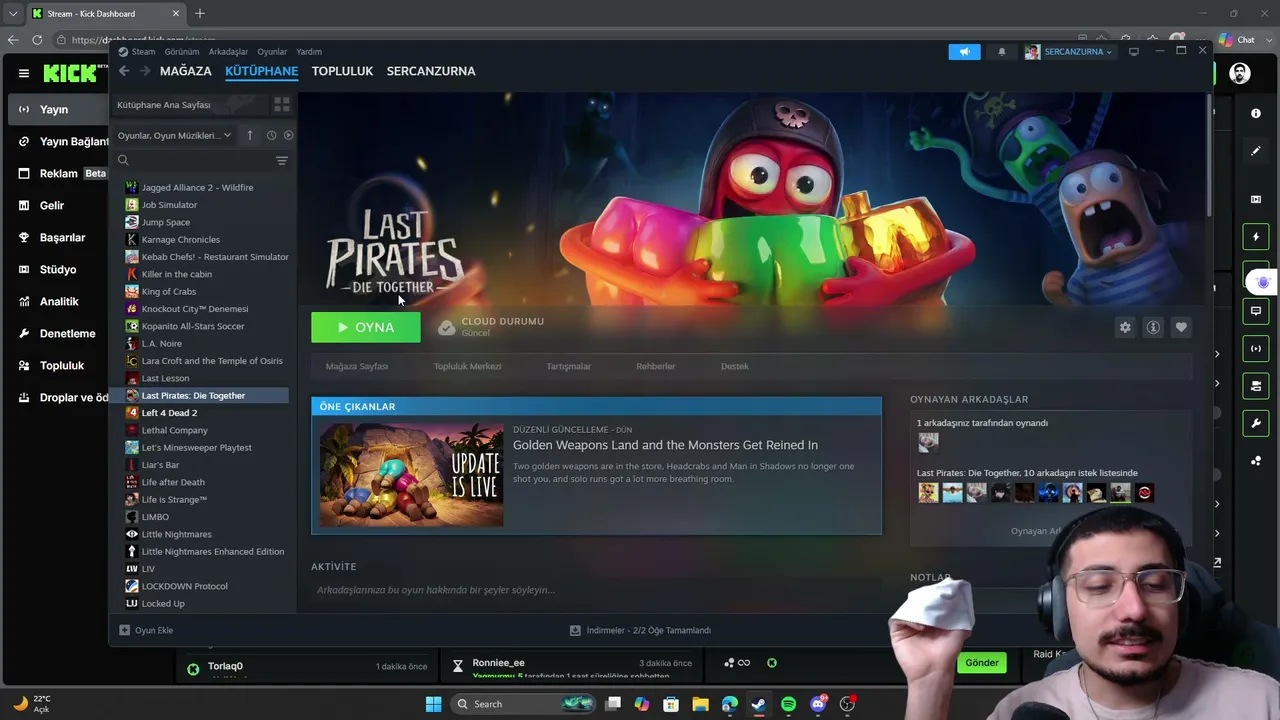Screen dimensions: 1280x720
Task: Go to TOPLULUK section
Action: (x=342, y=71)
